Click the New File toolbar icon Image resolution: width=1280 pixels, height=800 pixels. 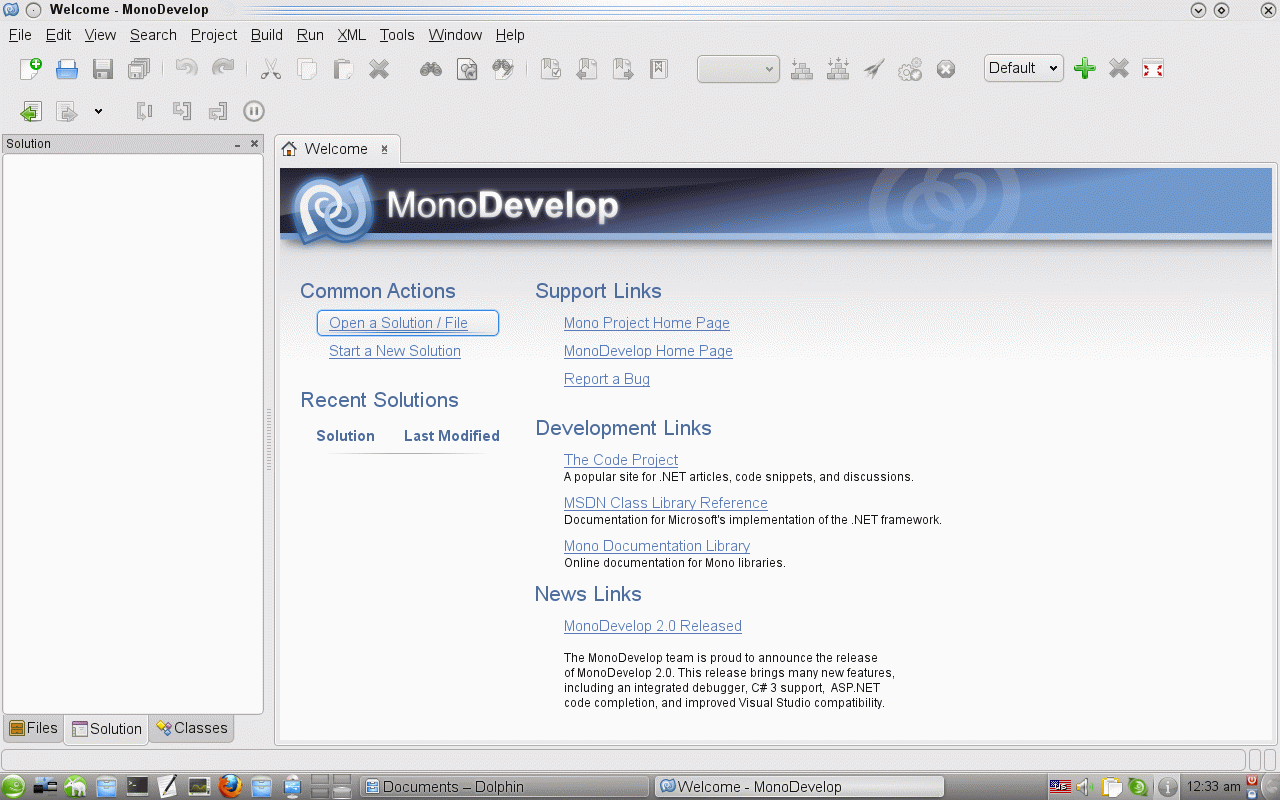coord(31,69)
